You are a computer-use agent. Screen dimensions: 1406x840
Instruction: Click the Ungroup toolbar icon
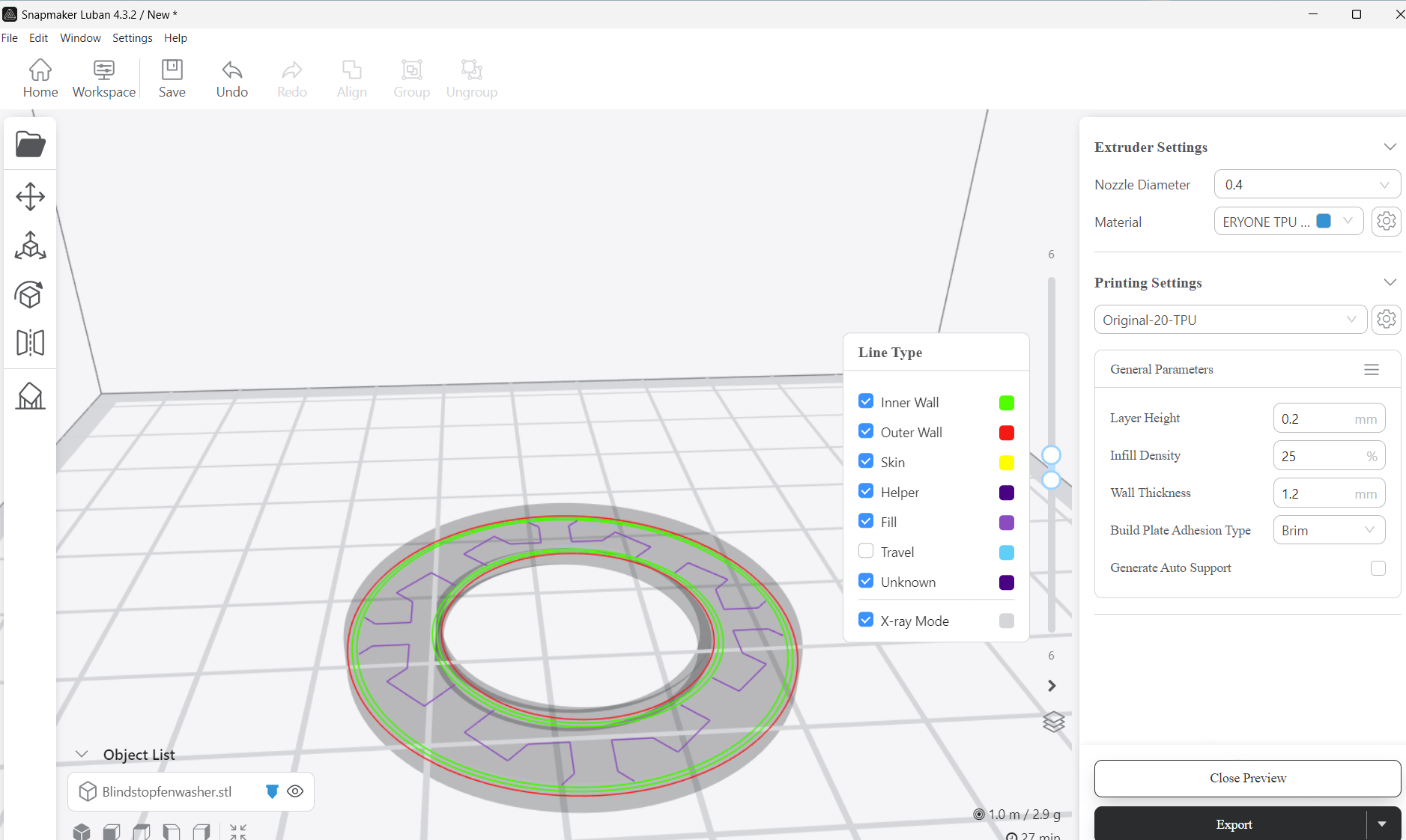[x=472, y=79]
